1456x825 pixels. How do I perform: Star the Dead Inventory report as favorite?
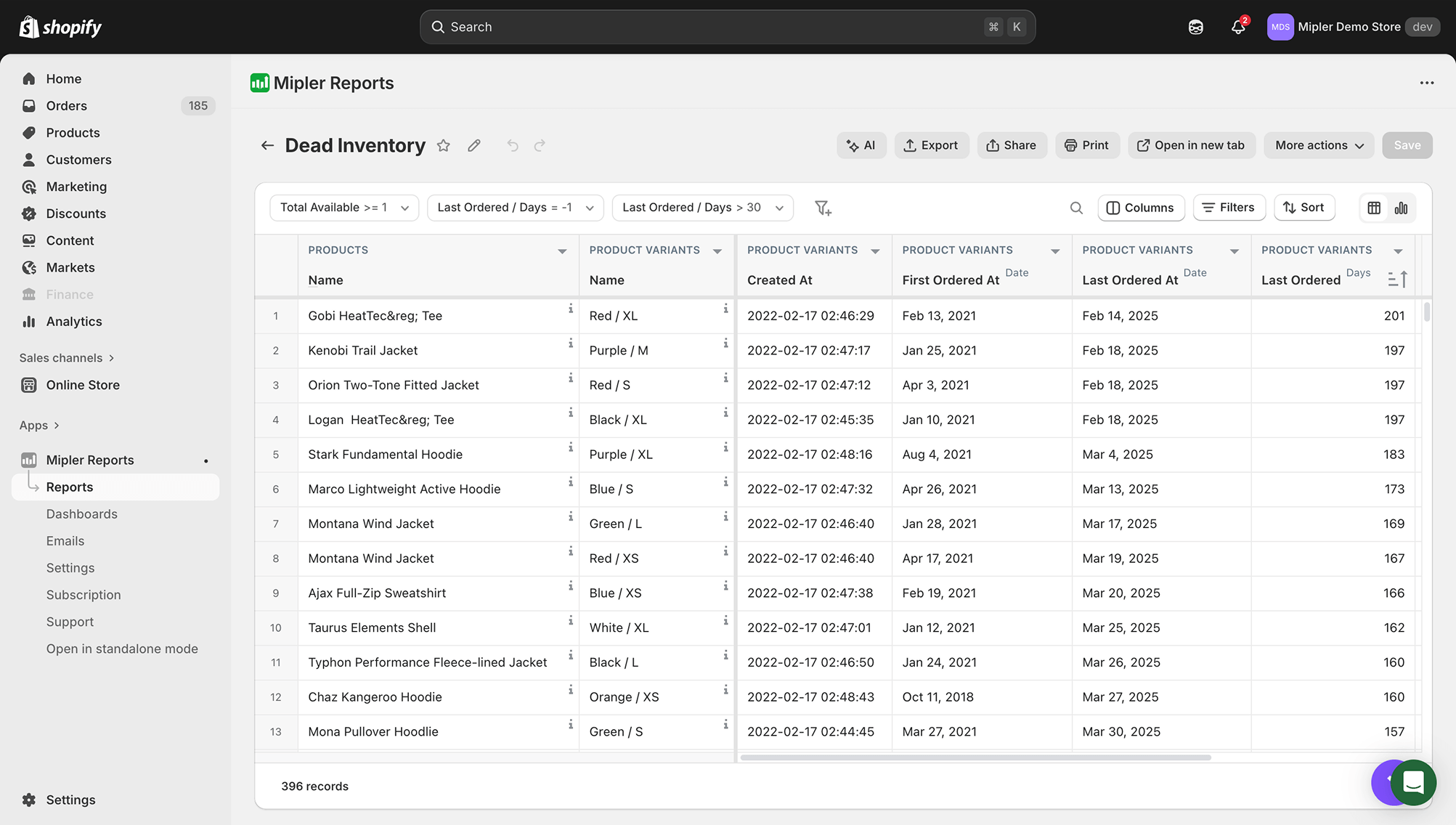443,145
